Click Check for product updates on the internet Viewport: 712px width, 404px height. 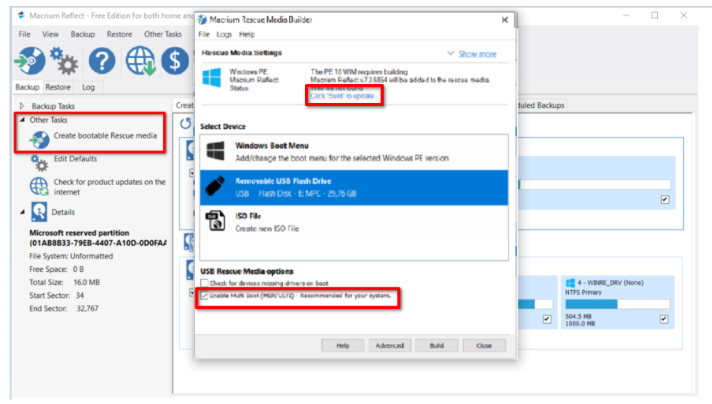tap(109, 187)
